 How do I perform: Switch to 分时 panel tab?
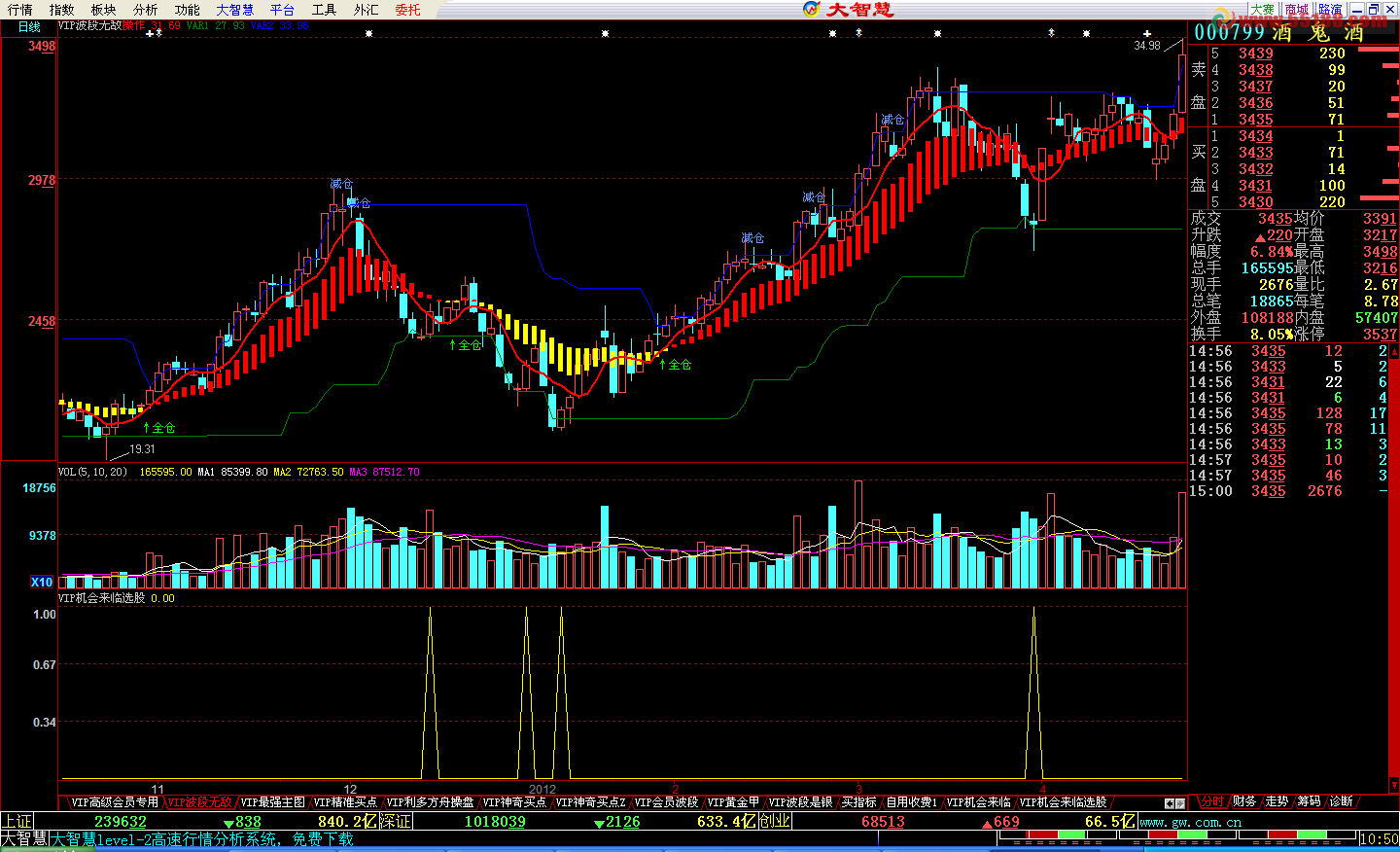coord(1211,801)
